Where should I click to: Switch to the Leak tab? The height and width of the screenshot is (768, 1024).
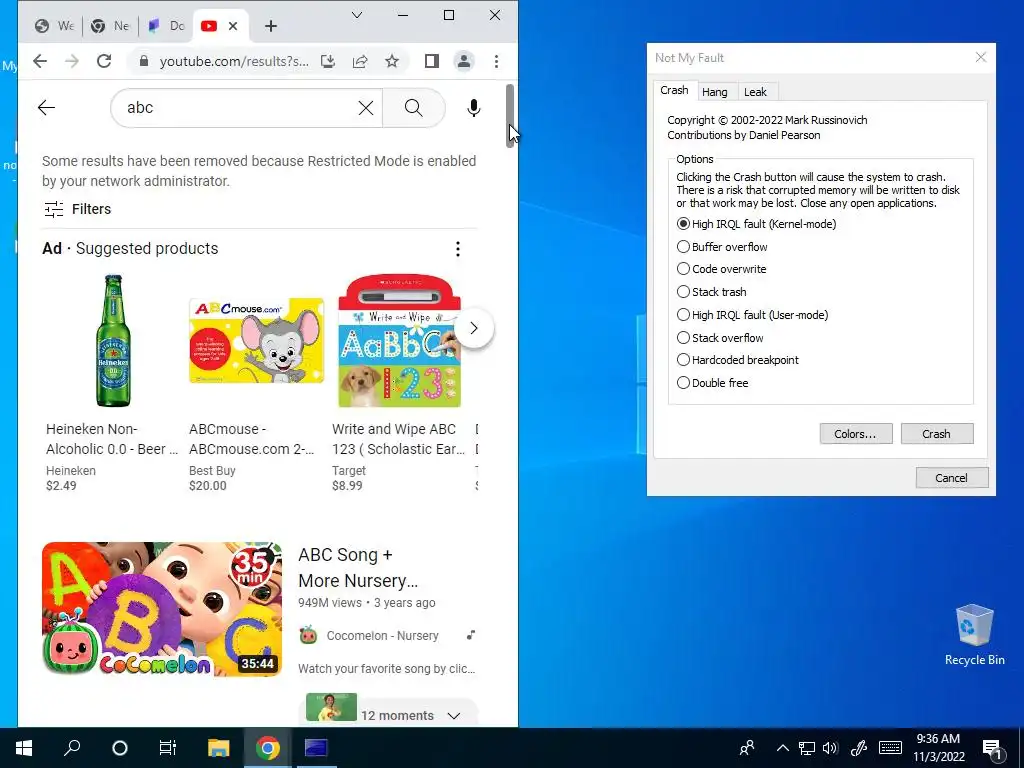tap(755, 92)
